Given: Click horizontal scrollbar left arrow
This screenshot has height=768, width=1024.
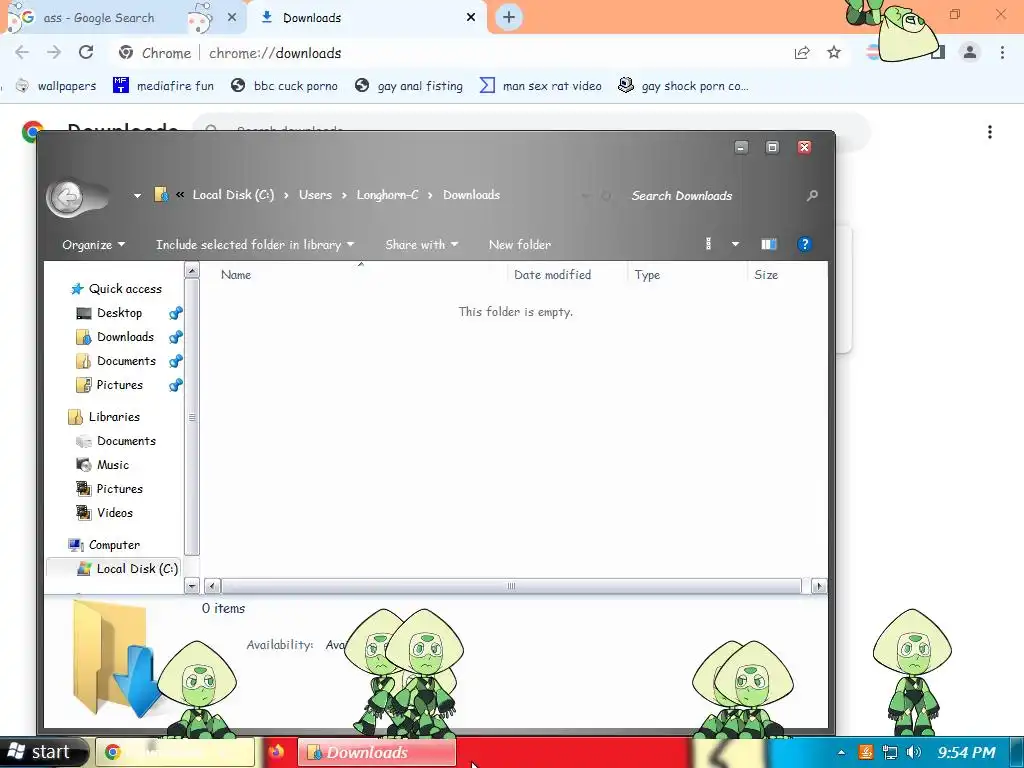Looking at the screenshot, I should tap(212, 586).
